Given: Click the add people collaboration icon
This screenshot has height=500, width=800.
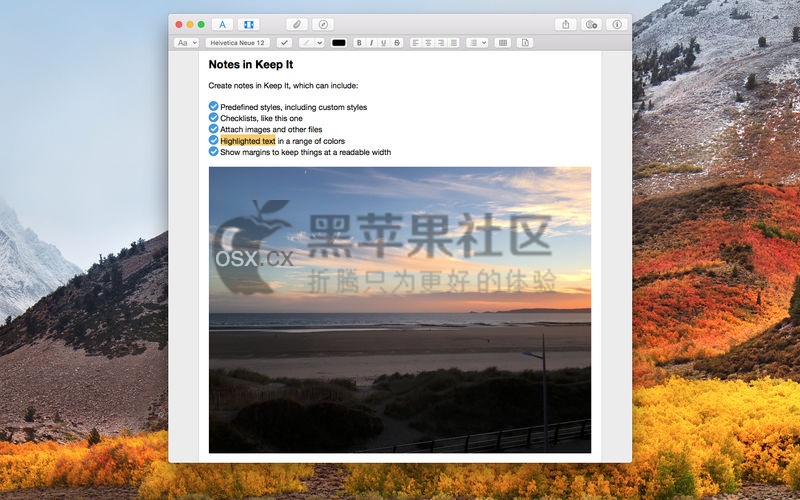Looking at the screenshot, I should tap(591, 24).
